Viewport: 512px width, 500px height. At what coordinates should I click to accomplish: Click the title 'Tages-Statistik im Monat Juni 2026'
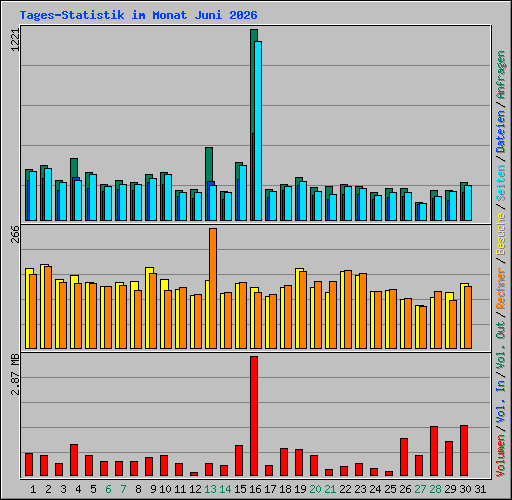(x=138, y=15)
